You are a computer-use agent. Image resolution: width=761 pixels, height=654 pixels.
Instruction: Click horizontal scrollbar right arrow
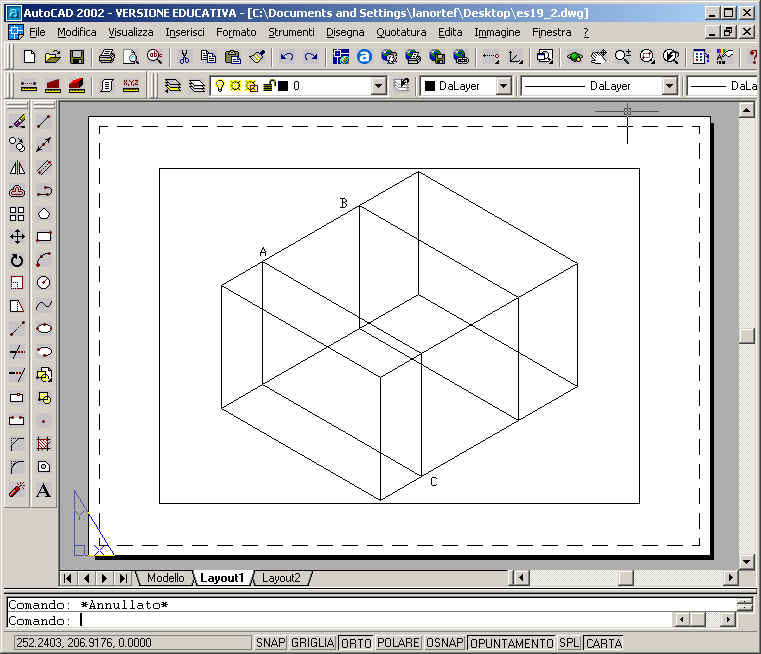[730, 578]
